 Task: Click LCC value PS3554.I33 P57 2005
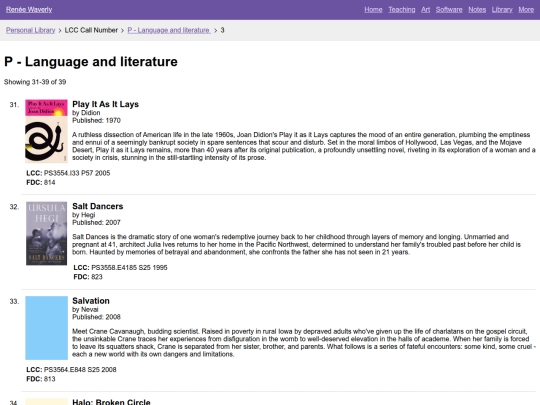pos(77,173)
